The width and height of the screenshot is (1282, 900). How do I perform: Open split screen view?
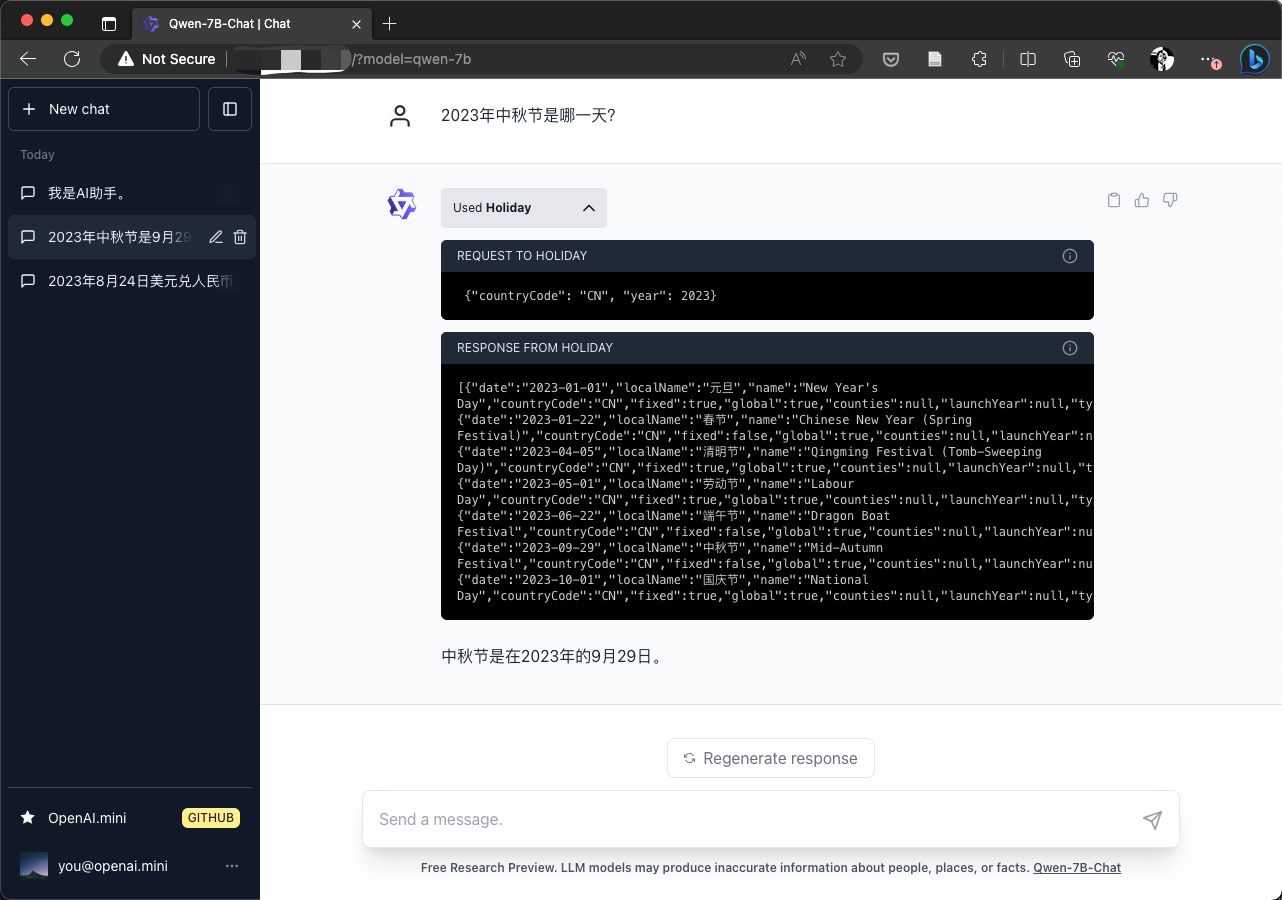click(x=1027, y=59)
